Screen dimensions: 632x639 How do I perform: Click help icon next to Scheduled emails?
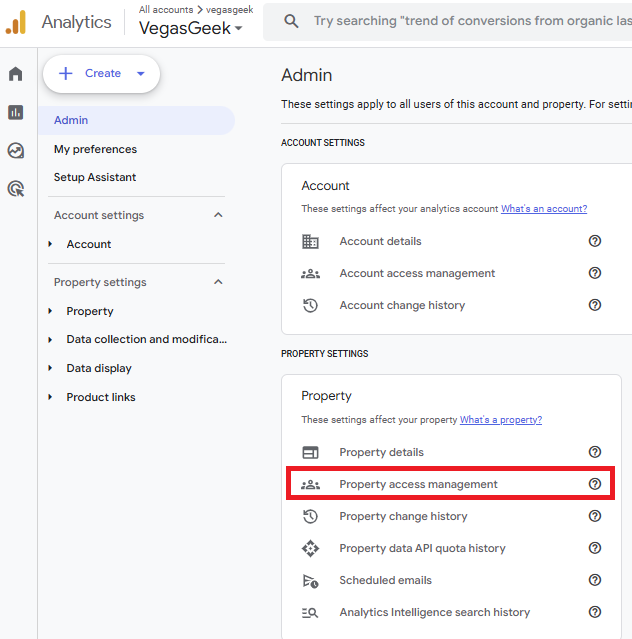pyautogui.click(x=595, y=580)
